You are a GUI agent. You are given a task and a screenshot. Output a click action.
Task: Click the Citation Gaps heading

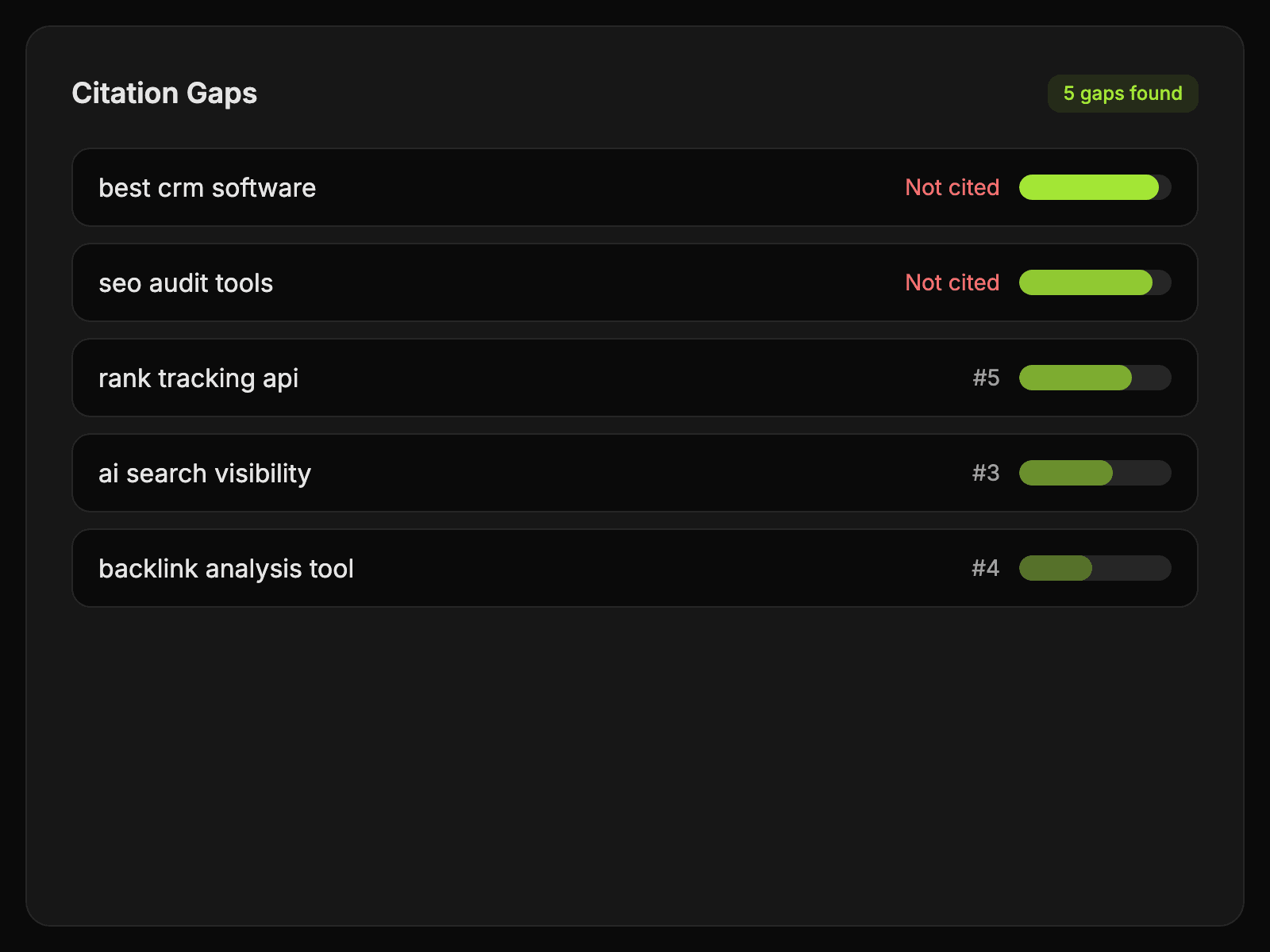164,94
